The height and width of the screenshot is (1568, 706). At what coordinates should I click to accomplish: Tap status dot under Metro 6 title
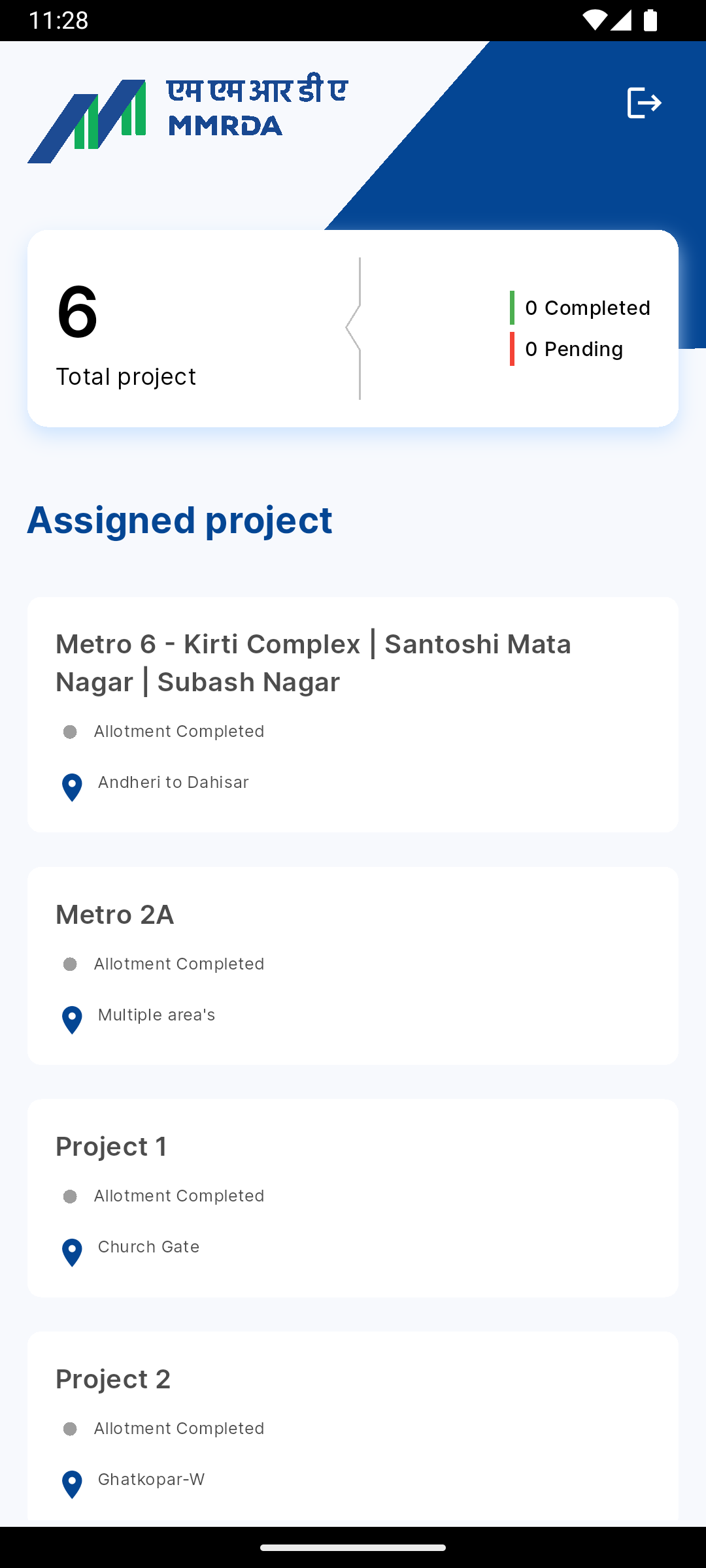click(70, 732)
